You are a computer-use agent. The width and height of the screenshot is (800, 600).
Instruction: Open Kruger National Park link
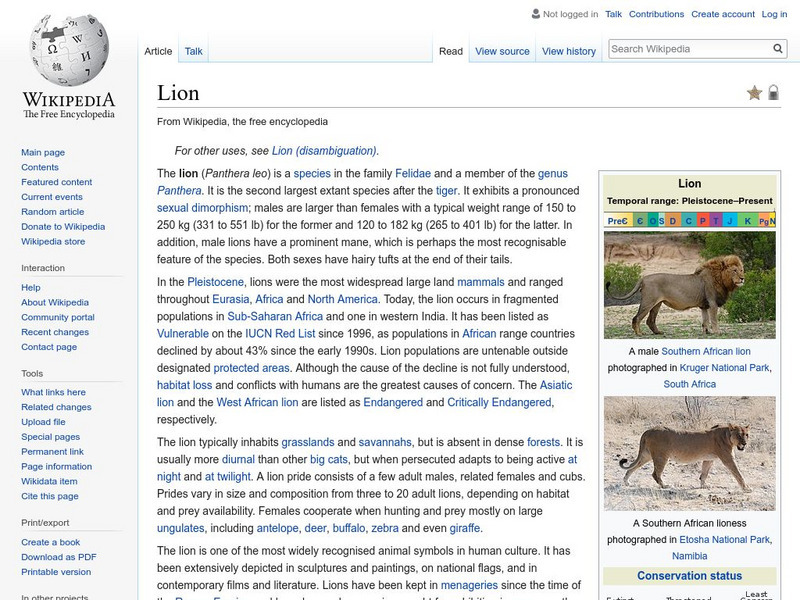724,367
